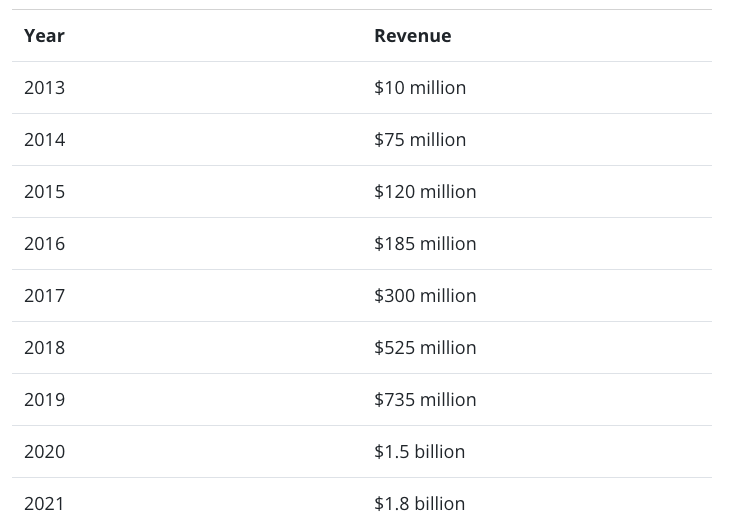Screen dimensions: 745x529
Task: Select the 2015 row year
Action: (44, 192)
